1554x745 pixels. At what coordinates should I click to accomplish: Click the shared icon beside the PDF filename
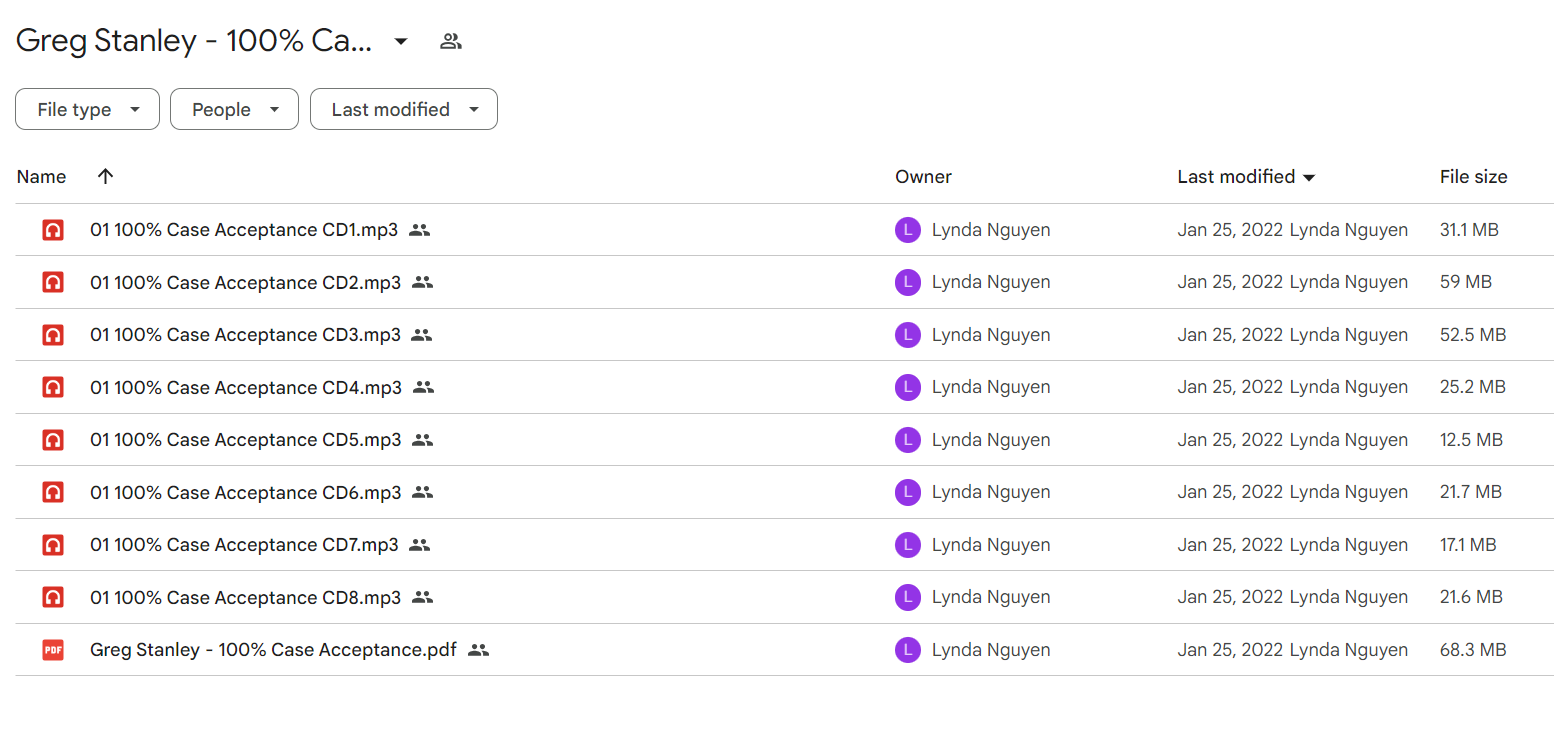pos(478,650)
